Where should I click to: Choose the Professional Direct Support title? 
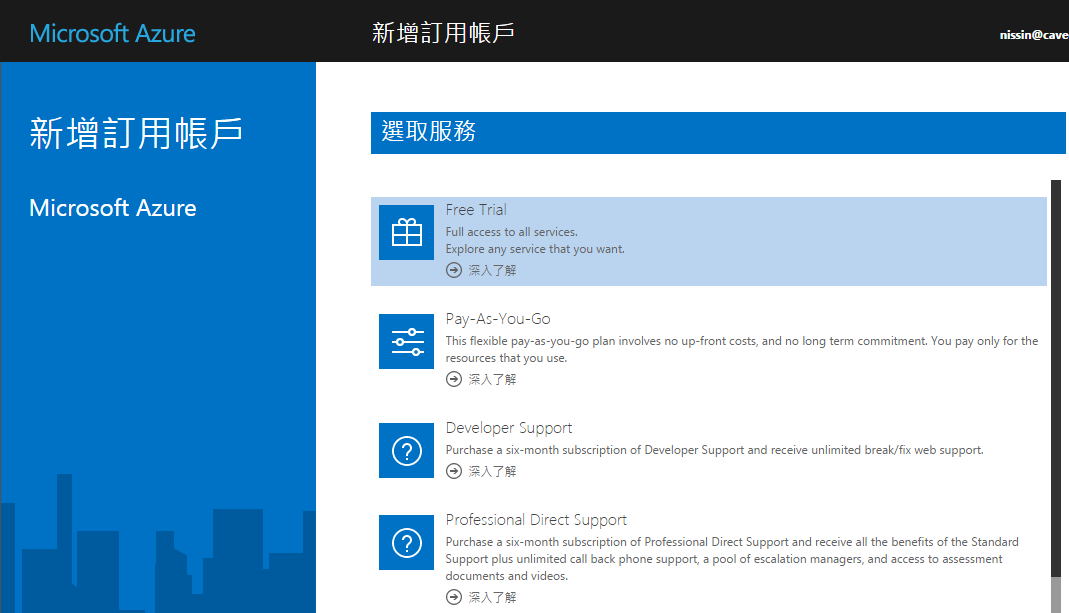536,520
